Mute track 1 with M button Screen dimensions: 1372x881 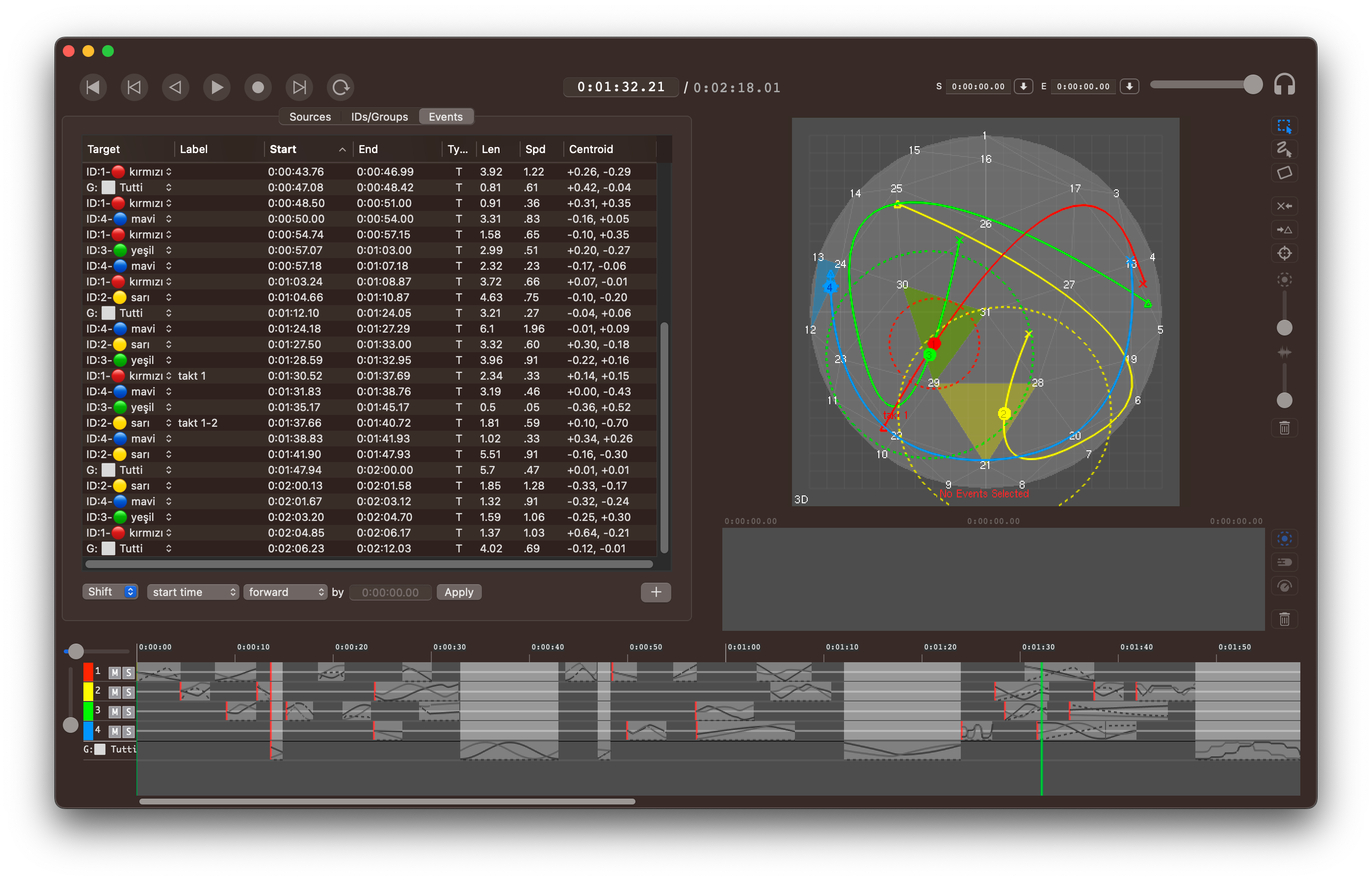pyautogui.click(x=114, y=673)
